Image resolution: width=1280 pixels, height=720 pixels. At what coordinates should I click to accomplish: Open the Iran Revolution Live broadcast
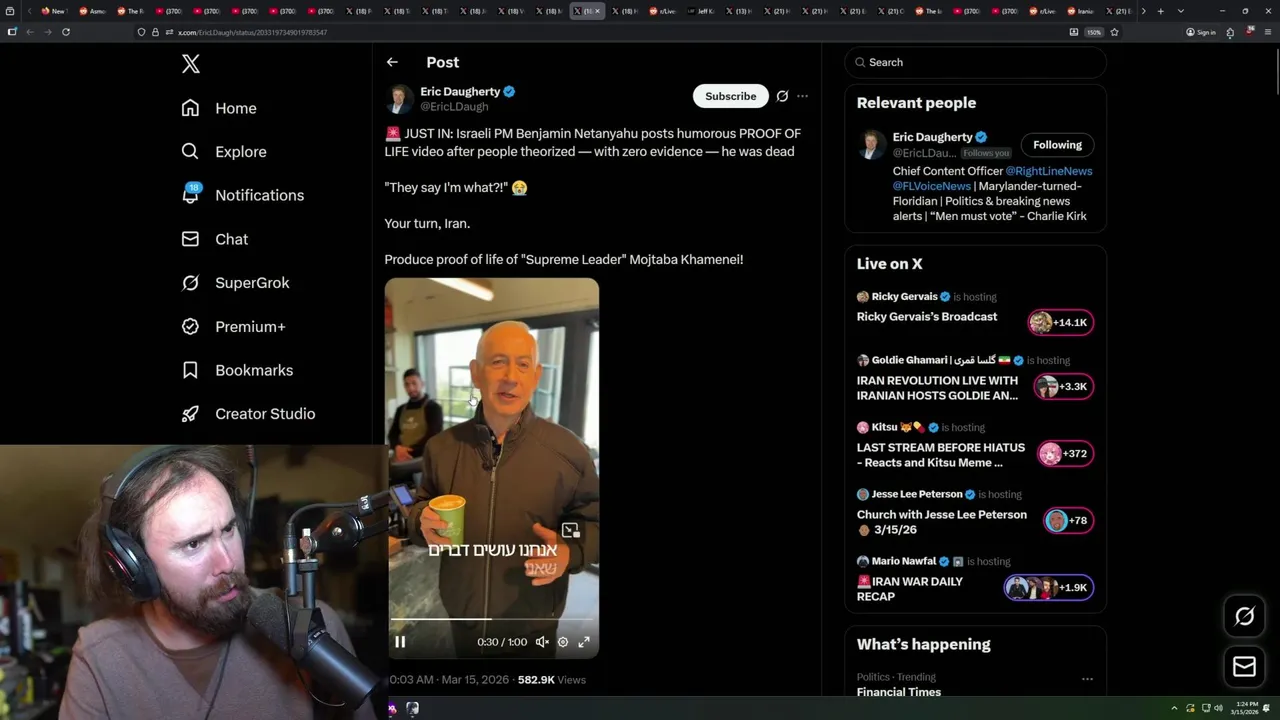click(x=937, y=388)
